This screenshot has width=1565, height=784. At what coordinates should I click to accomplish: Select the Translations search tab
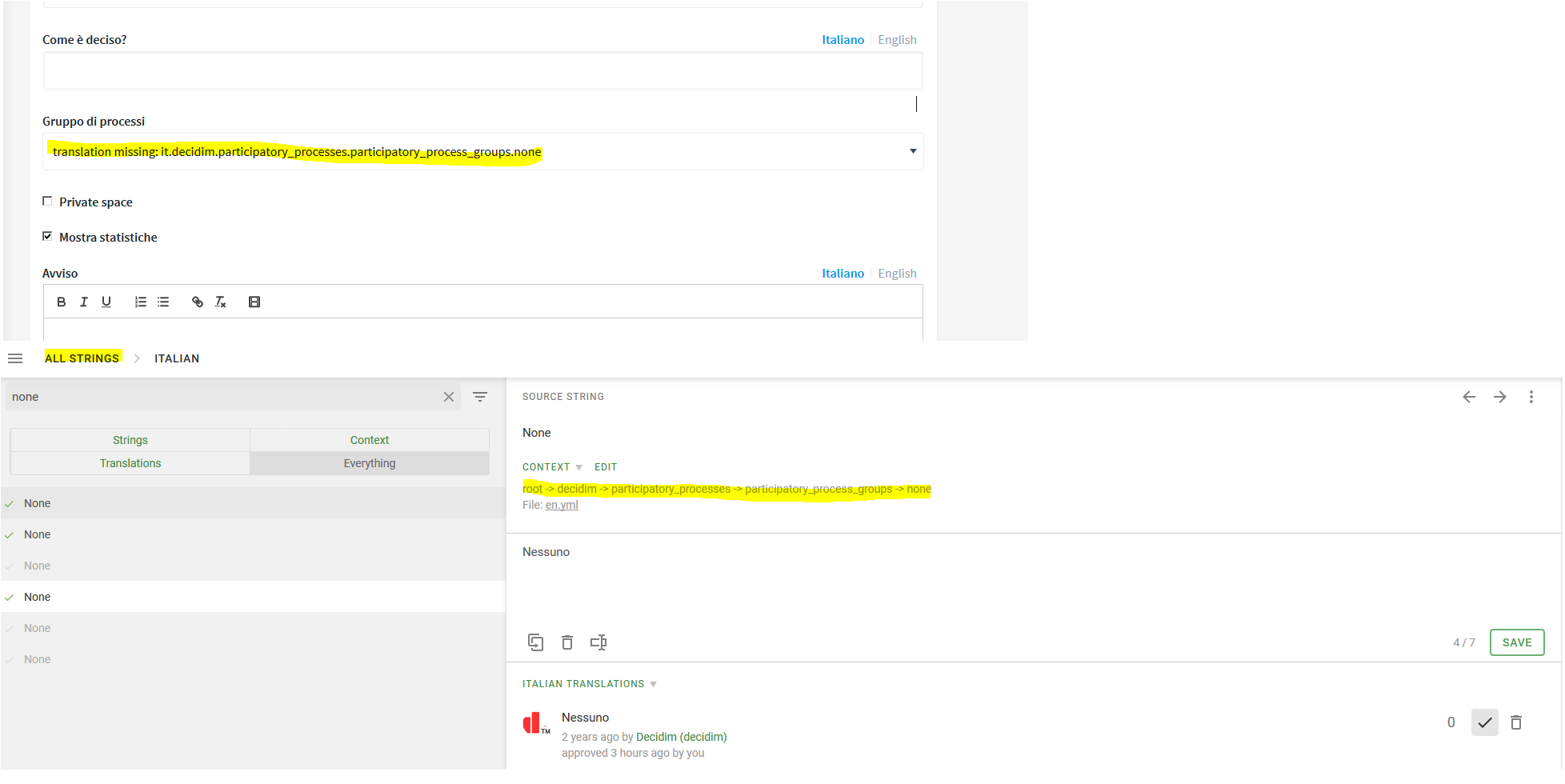130,463
